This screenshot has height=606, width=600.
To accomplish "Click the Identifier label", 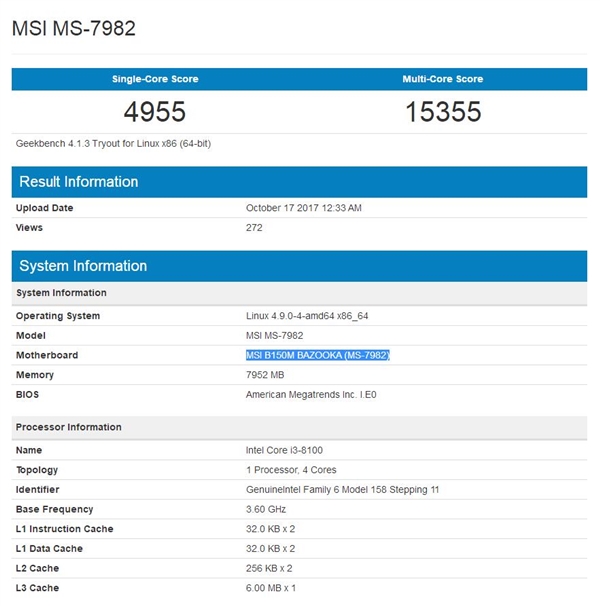I will coord(38,490).
